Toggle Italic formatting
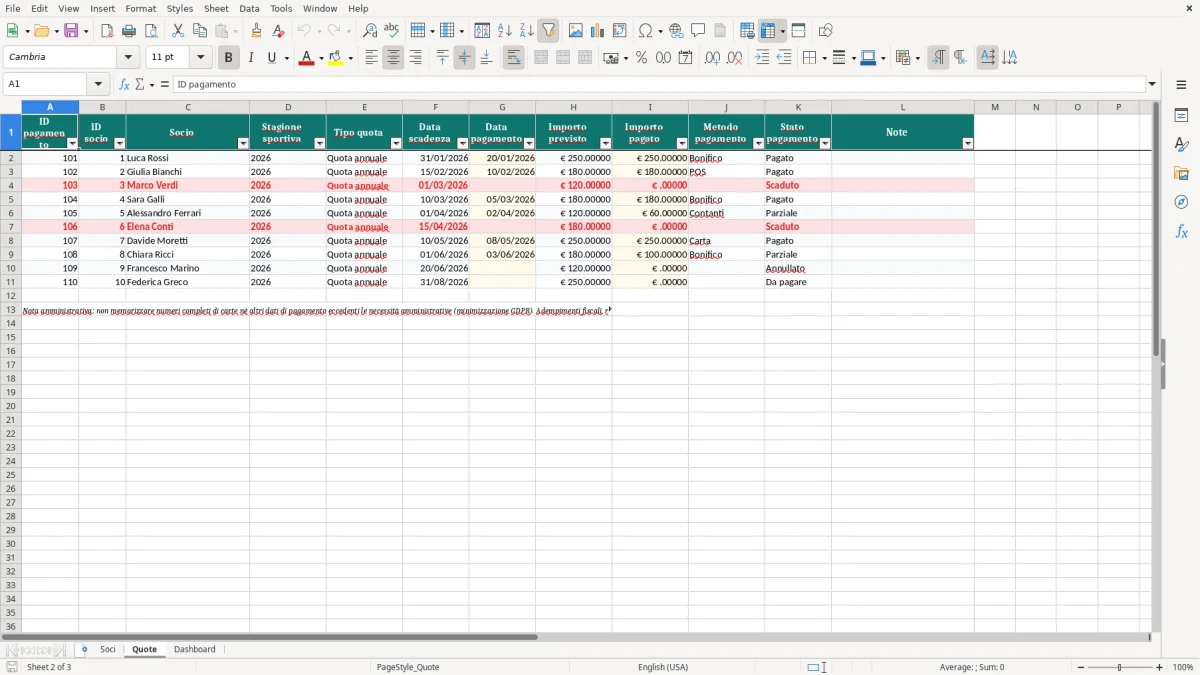The height and width of the screenshot is (675, 1200). (x=251, y=58)
